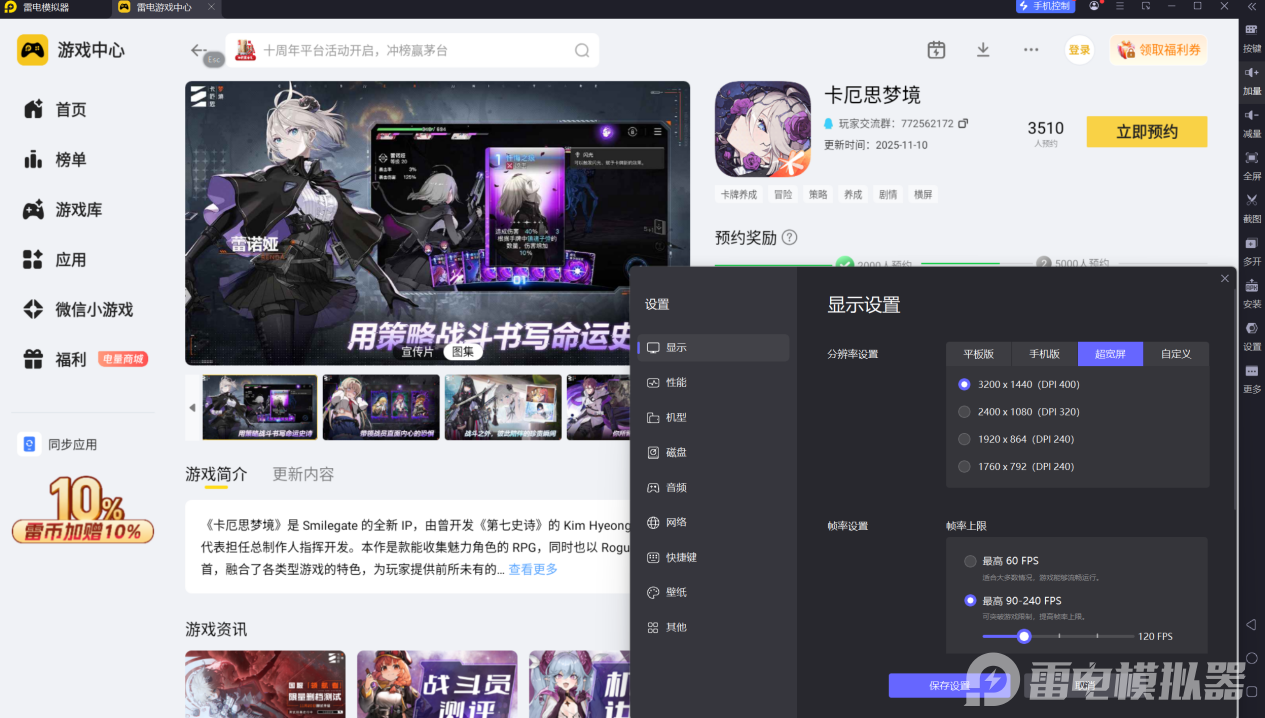This screenshot has height=718, width=1265.
Task: Open 按键 keymapping in the right toolbar
Action: [x=1251, y=38]
